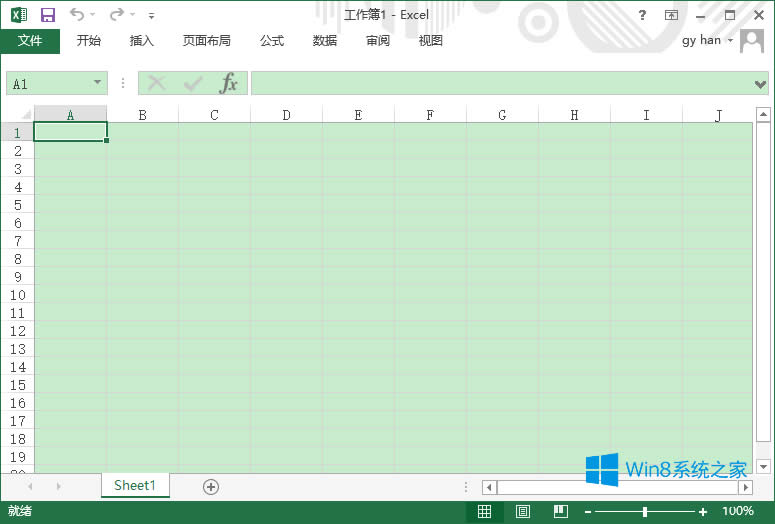The image size is (775, 524).
Task: Open the 文件 (File) menu
Action: pos(30,41)
